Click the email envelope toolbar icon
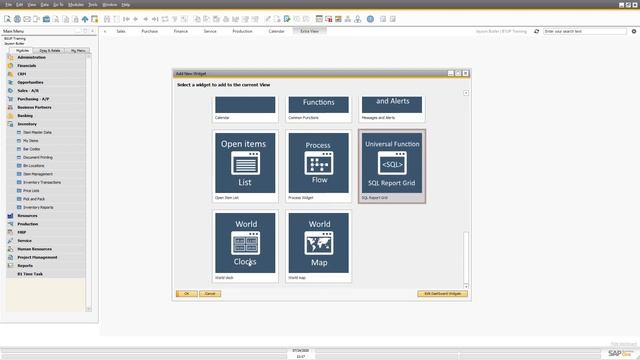Viewport: 640px width, 360px height. [27, 19]
